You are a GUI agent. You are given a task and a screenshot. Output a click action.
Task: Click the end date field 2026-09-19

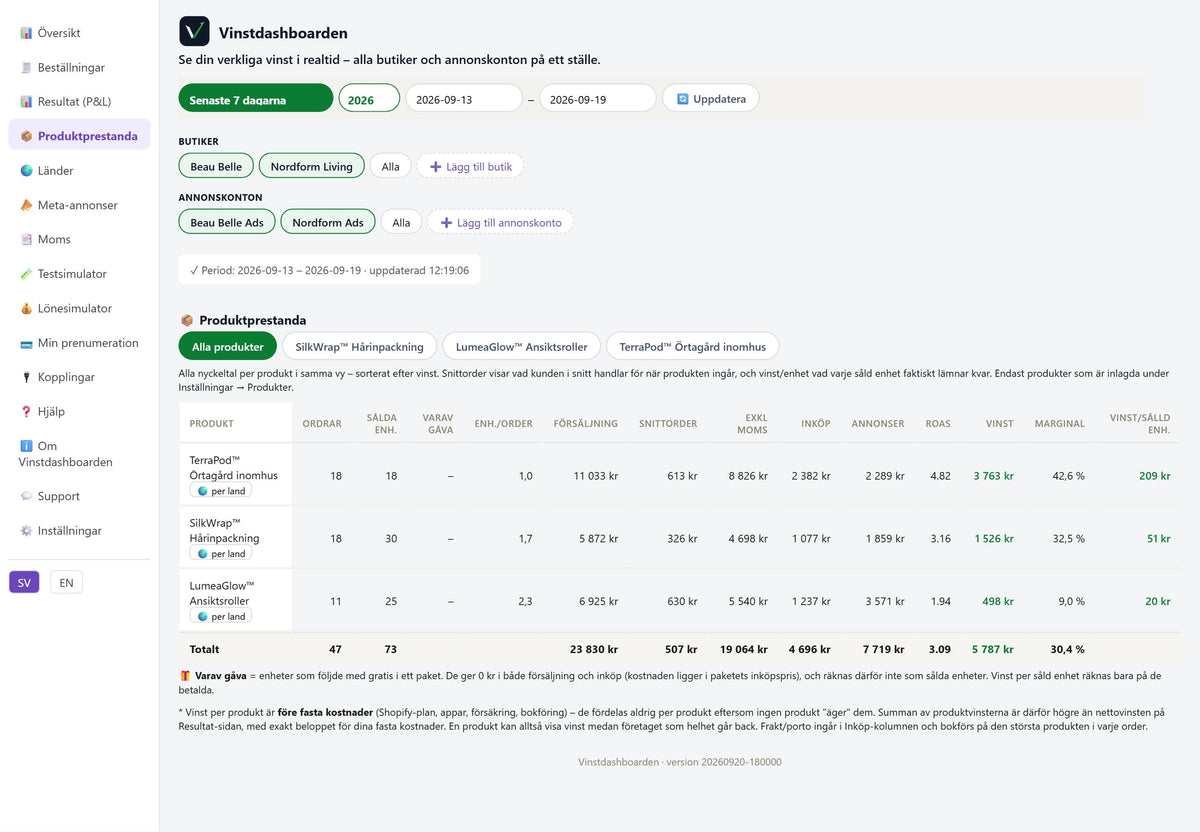[598, 98]
